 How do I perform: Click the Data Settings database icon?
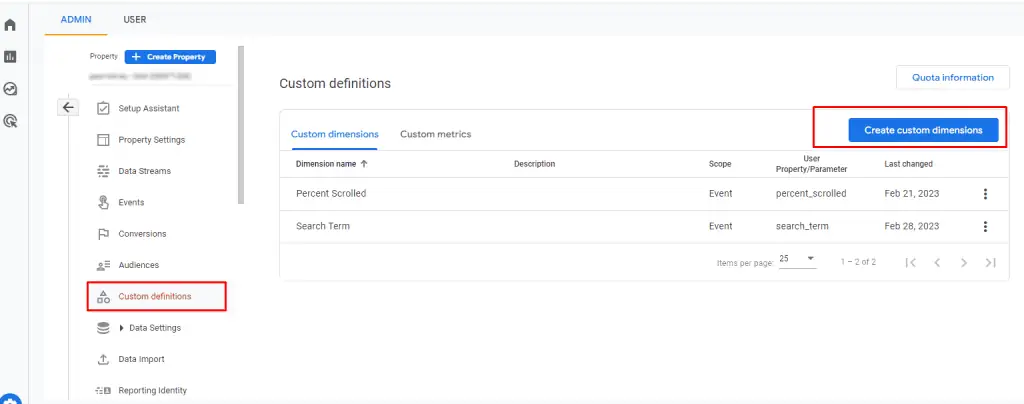[x=103, y=328]
